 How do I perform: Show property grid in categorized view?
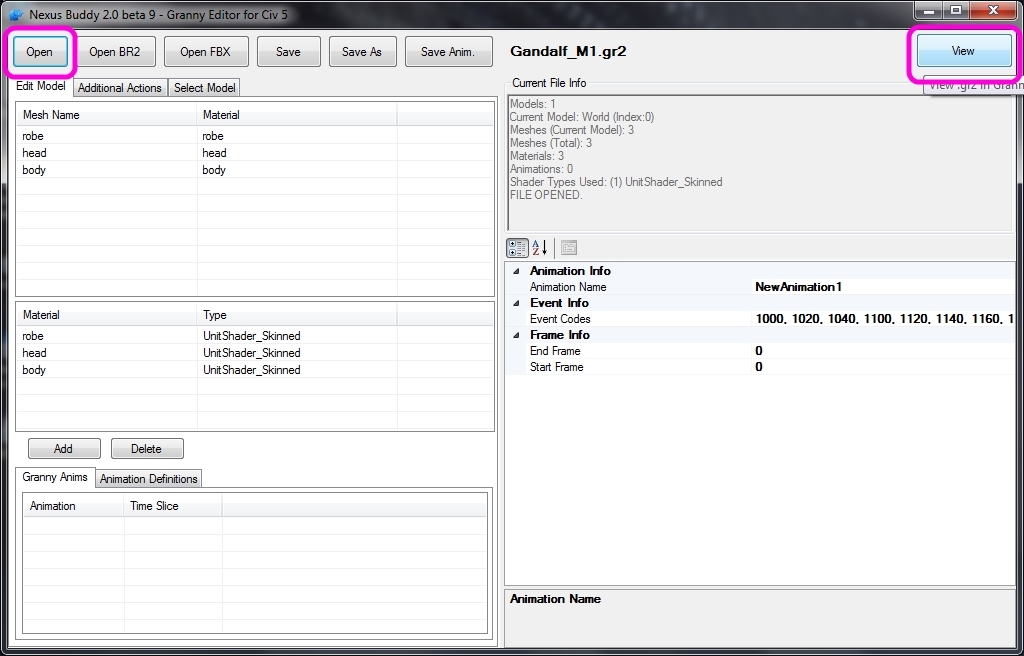[x=518, y=248]
